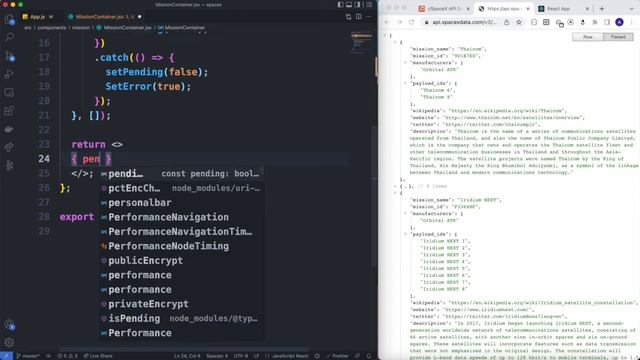640x360 pixels.
Task: Select the 'PerformanceNodeTiming' suggestion
Action: tap(182, 246)
